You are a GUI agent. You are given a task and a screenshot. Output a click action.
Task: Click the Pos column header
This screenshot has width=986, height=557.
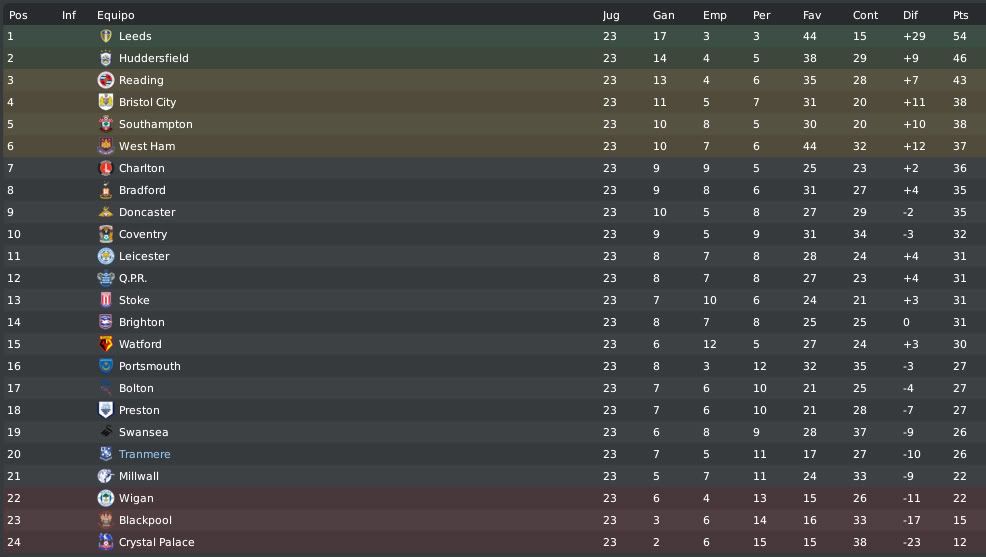[x=18, y=15]
